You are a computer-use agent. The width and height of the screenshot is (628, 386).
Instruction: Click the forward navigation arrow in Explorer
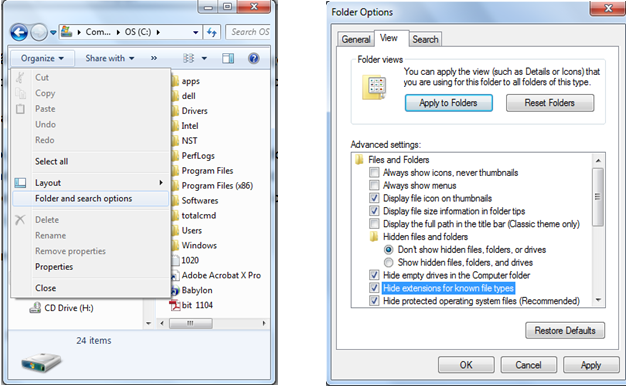point(39,32)
